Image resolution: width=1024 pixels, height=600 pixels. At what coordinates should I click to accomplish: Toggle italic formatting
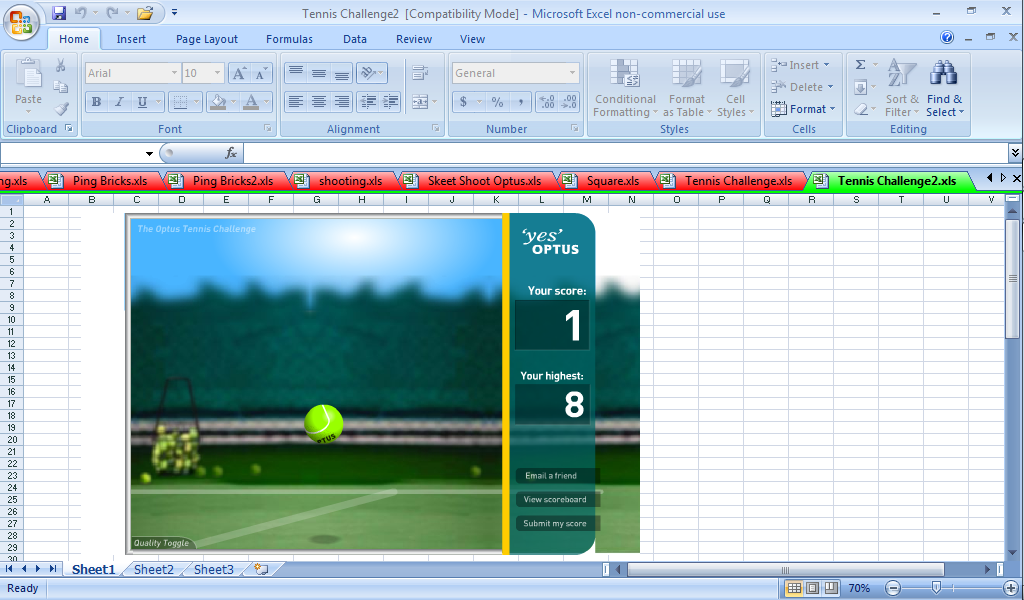pyautogui.click(x=119, y=102)
